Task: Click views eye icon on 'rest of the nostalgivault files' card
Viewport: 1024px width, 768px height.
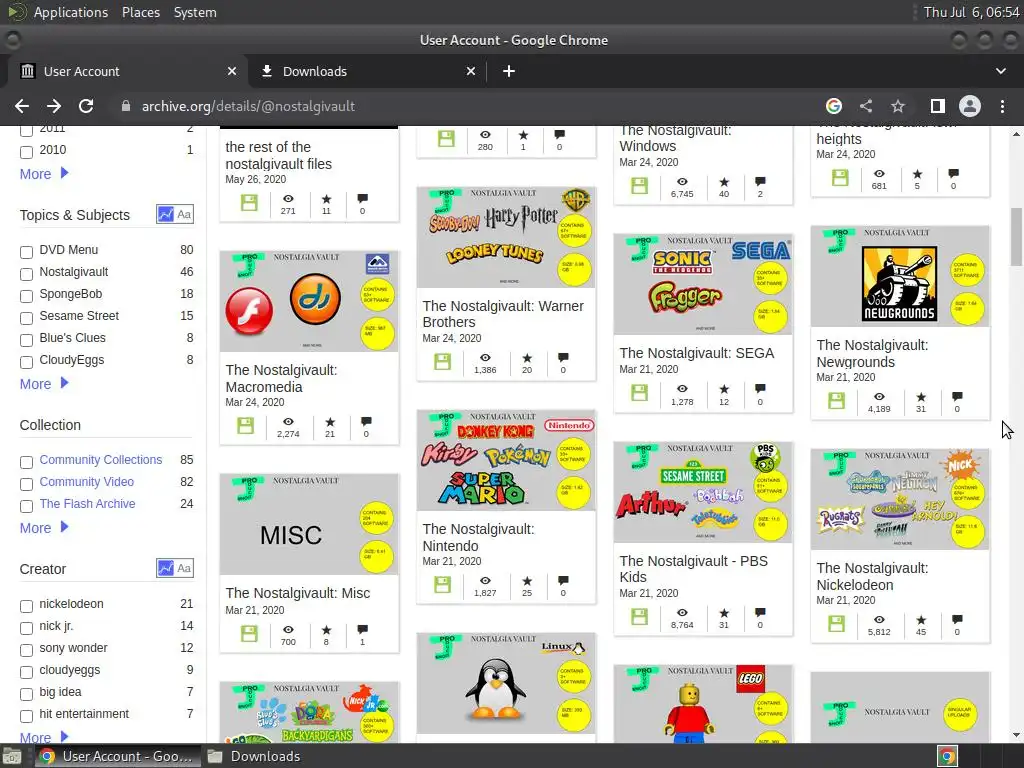Action: (288, 199)
